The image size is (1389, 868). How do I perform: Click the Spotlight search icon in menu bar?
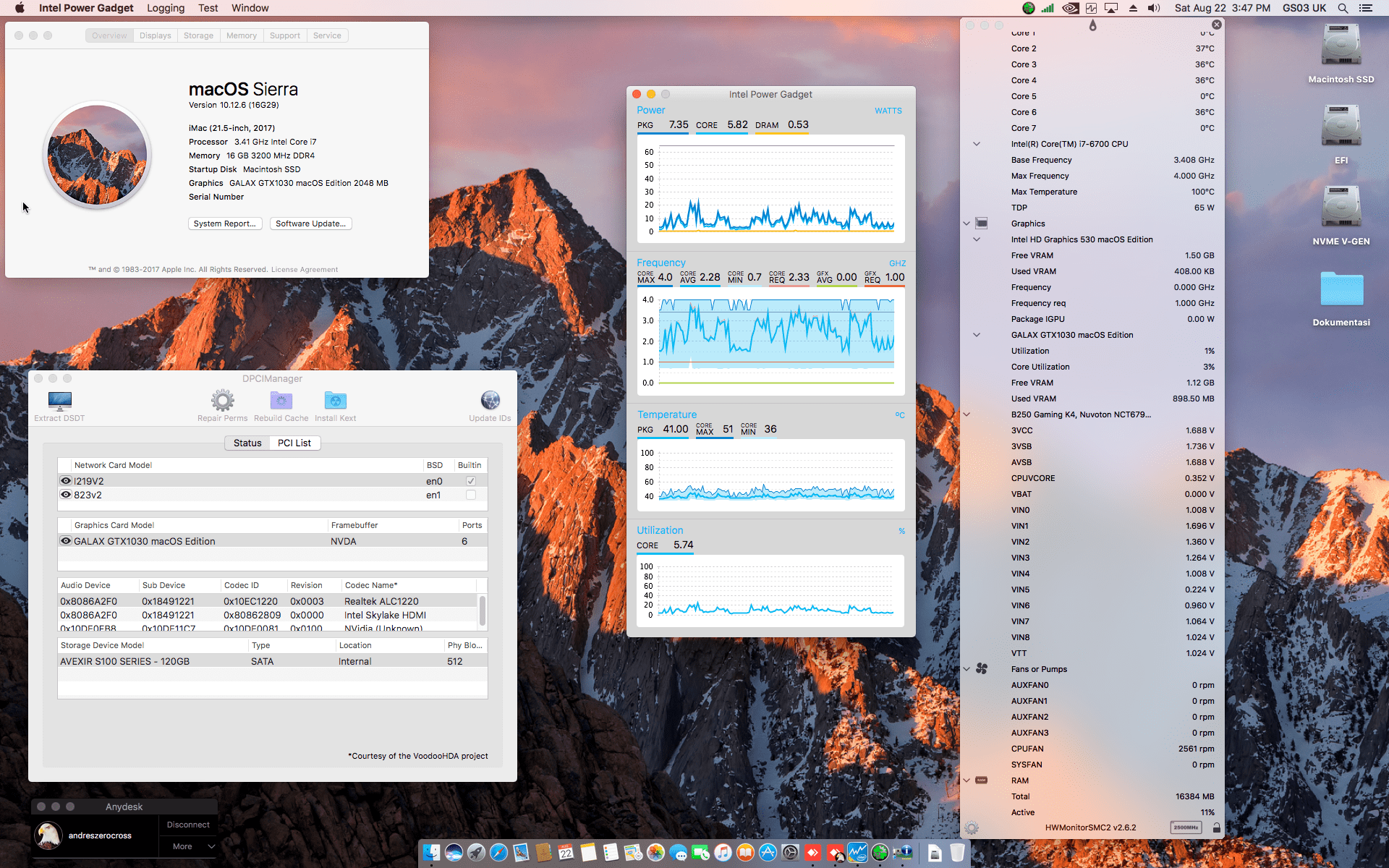tap(1343, 8)
